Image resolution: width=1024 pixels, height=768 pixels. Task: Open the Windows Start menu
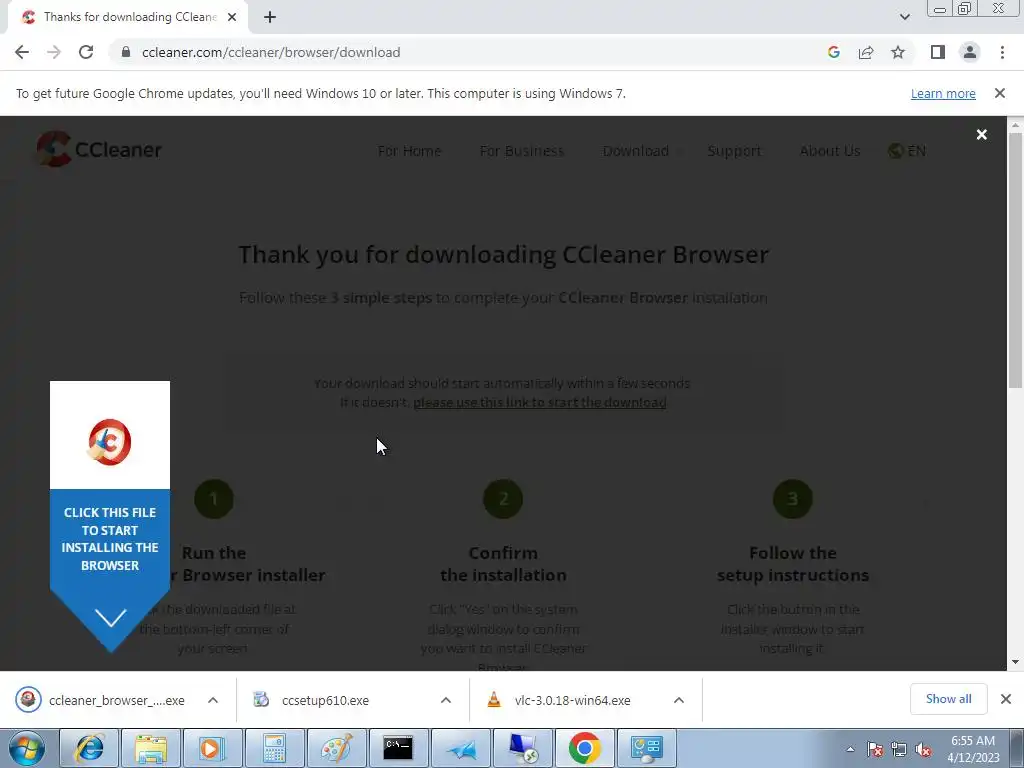pos(26,748)
